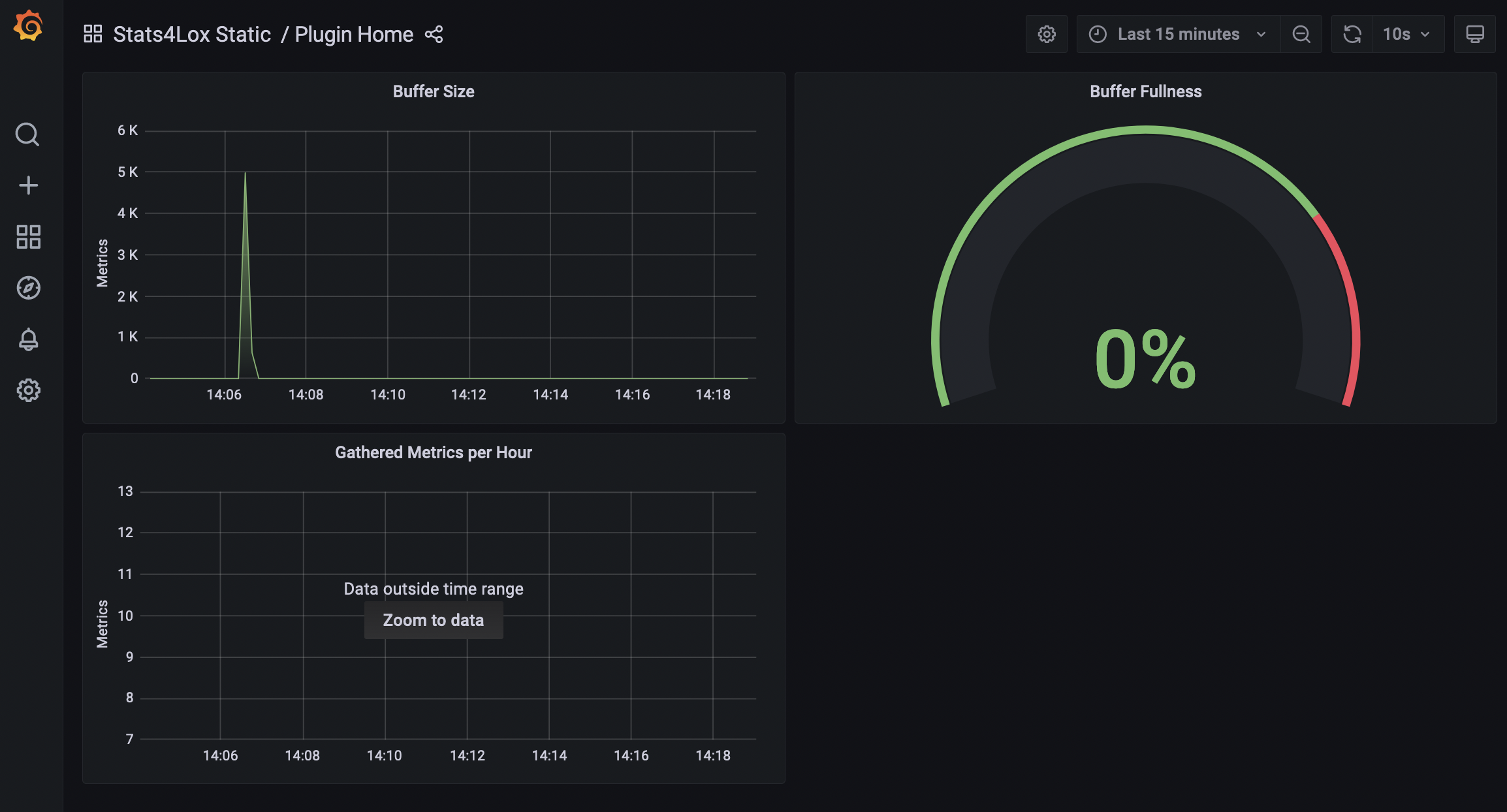The width and height of the screenshot is (1507, 812).
Task: Click the 0% gauge value
Action: coord(1145,360)
